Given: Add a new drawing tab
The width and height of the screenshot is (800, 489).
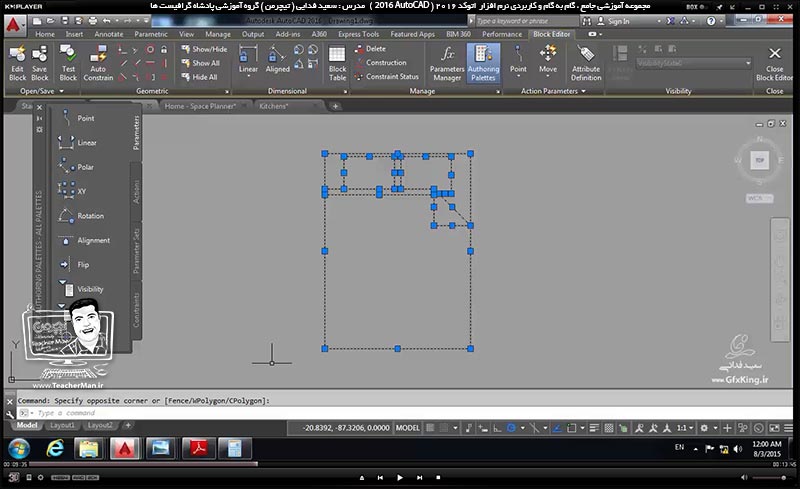Looking at the screenshot, I should [x=335, y=106].
